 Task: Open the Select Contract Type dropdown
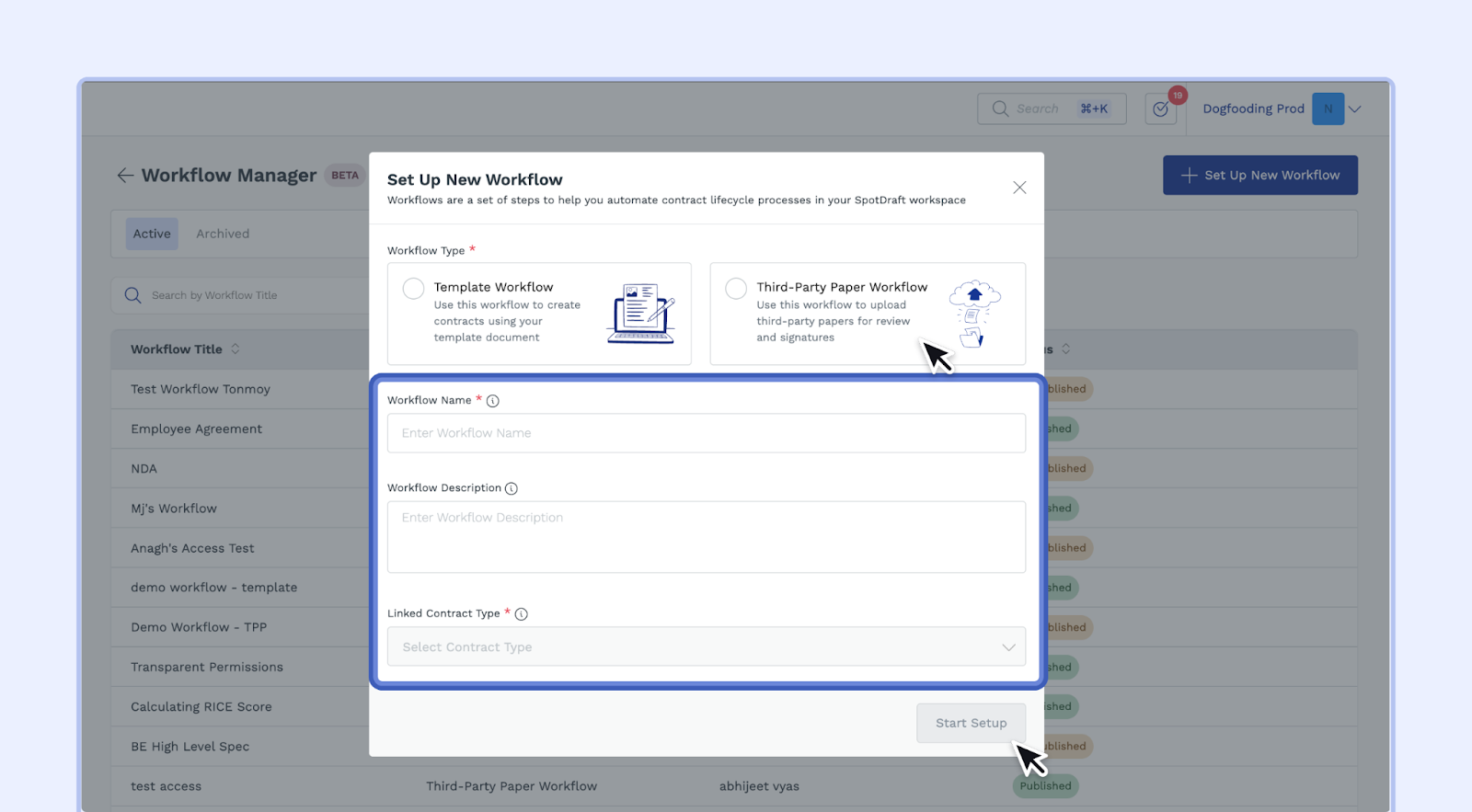[706, 646]
